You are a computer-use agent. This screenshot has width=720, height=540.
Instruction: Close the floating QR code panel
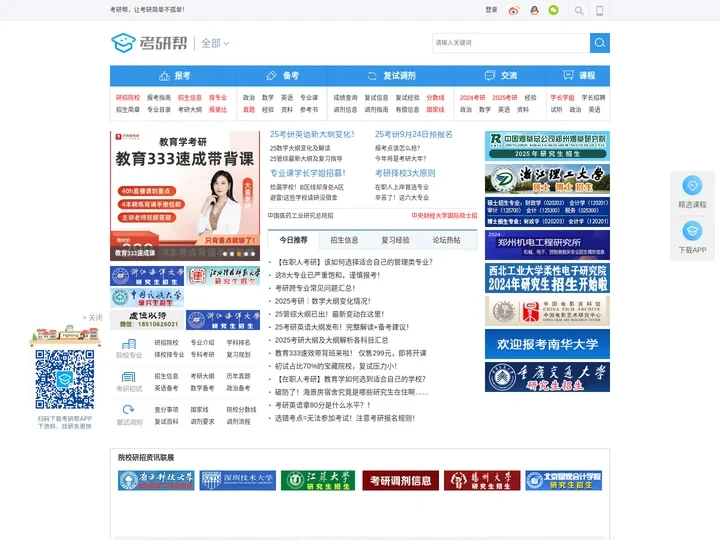(x=92, y=318)
